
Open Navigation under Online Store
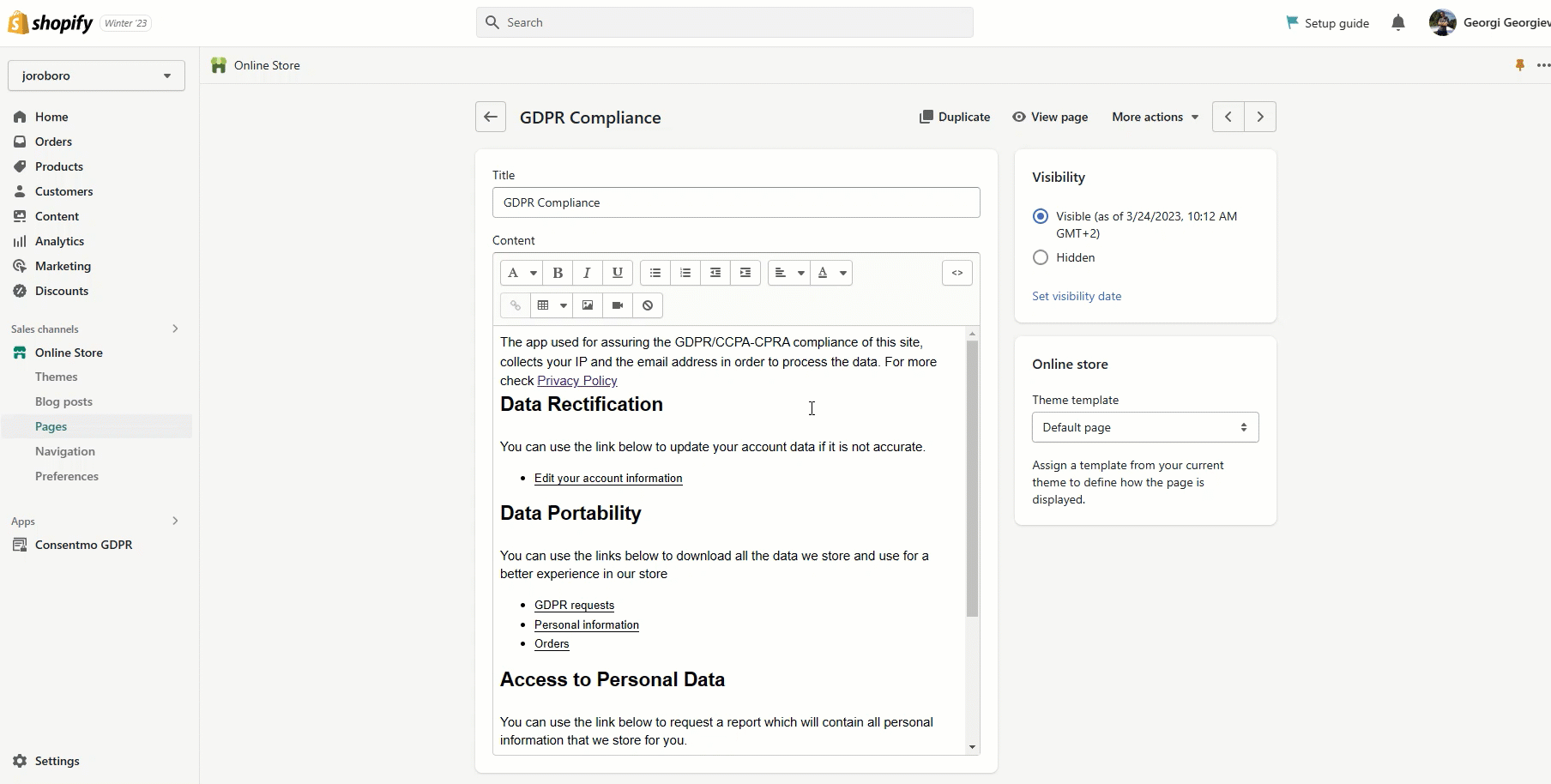pyautogui.click(x=65, y=451)
